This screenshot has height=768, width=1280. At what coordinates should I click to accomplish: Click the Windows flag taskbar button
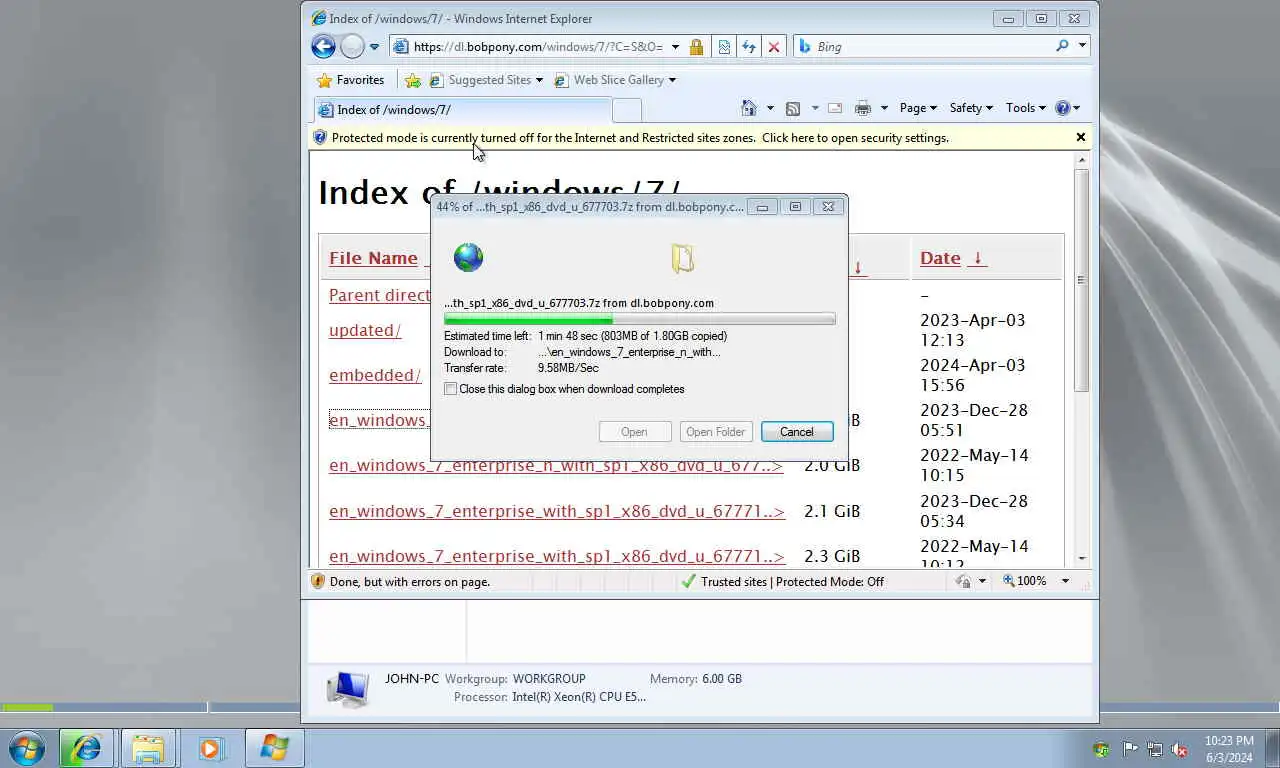click(x=274, y=748)
